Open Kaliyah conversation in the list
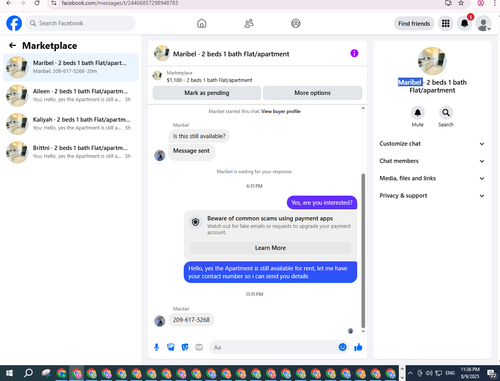The width and height of the screenshot is (500, 381). point(71,124)
